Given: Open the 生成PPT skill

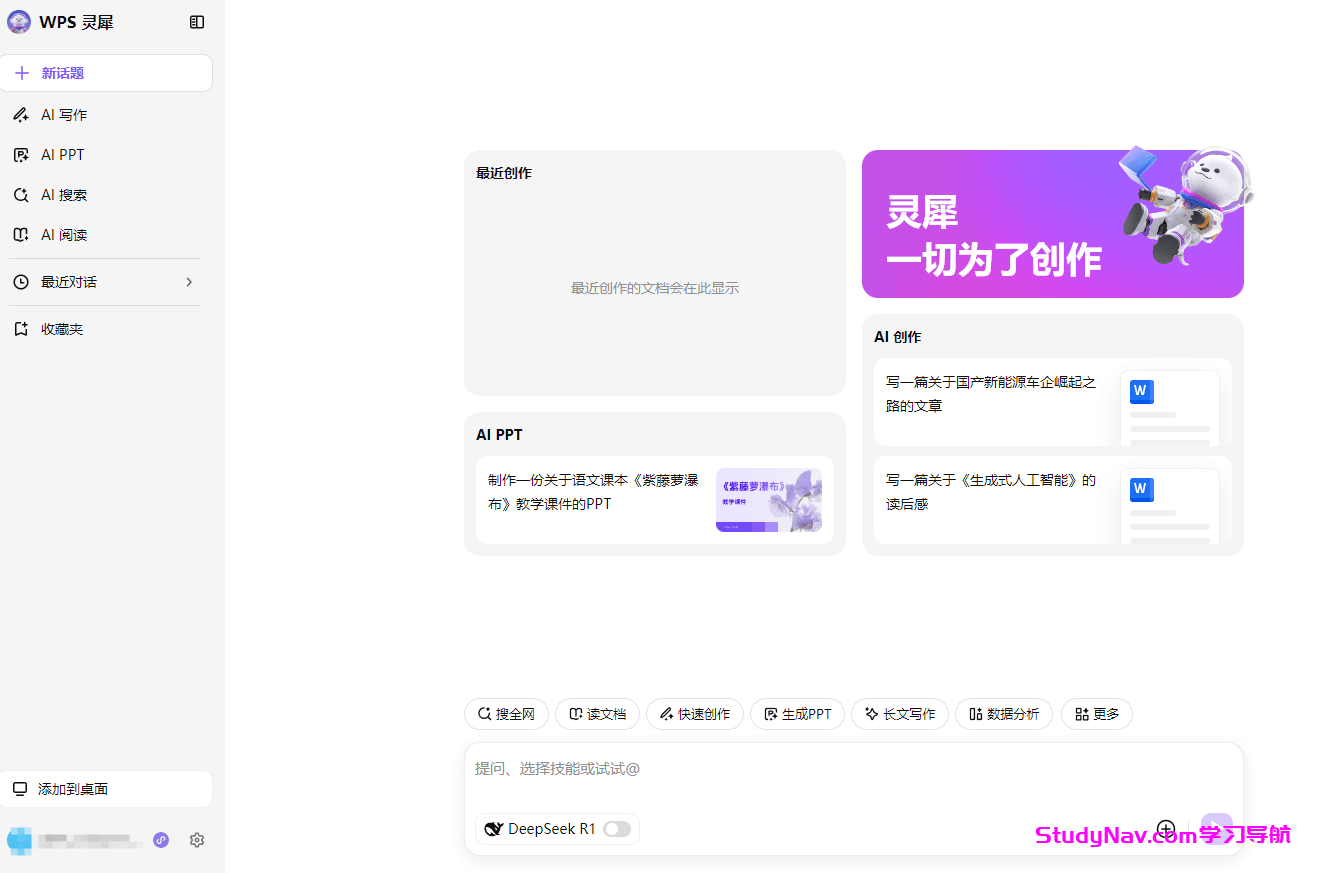Looking at the screenshot, I should pos(797,713).
